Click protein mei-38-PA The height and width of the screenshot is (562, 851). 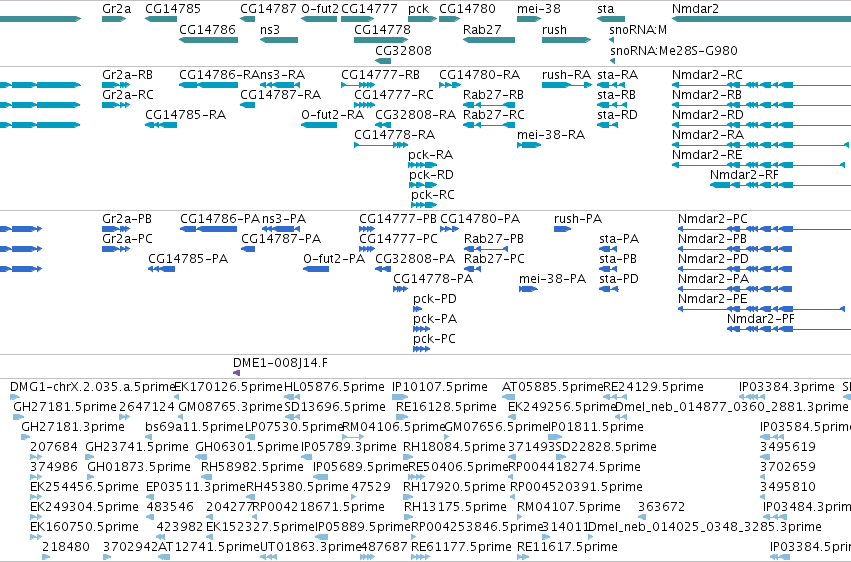528,289
